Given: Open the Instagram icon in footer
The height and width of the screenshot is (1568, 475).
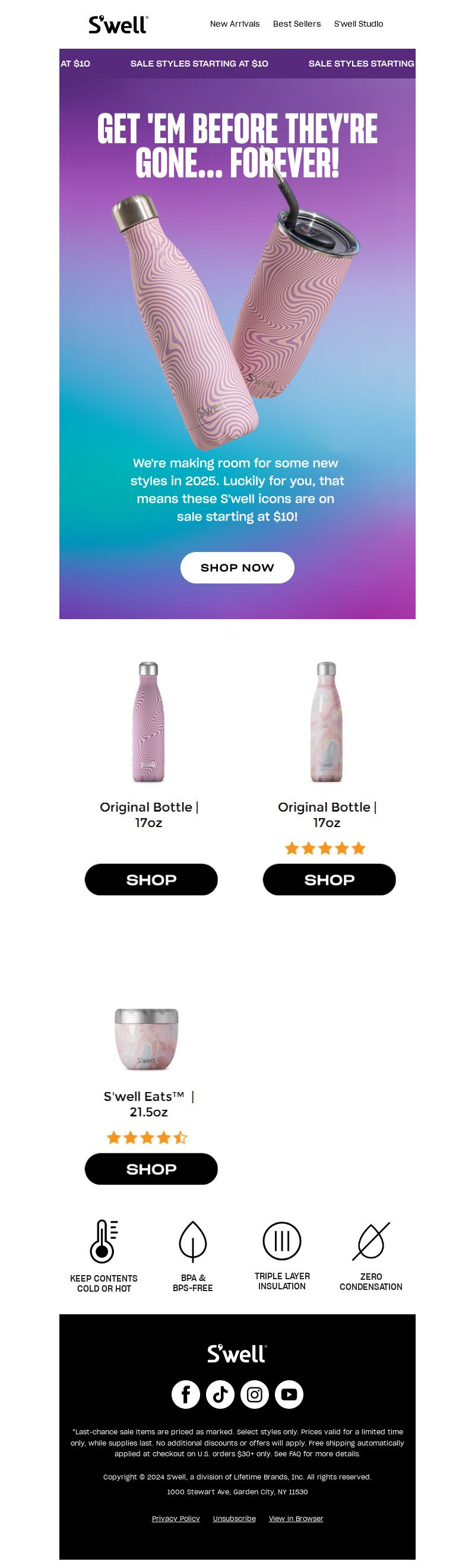Looking at the screenshot, I should (x=254, y=1394).
